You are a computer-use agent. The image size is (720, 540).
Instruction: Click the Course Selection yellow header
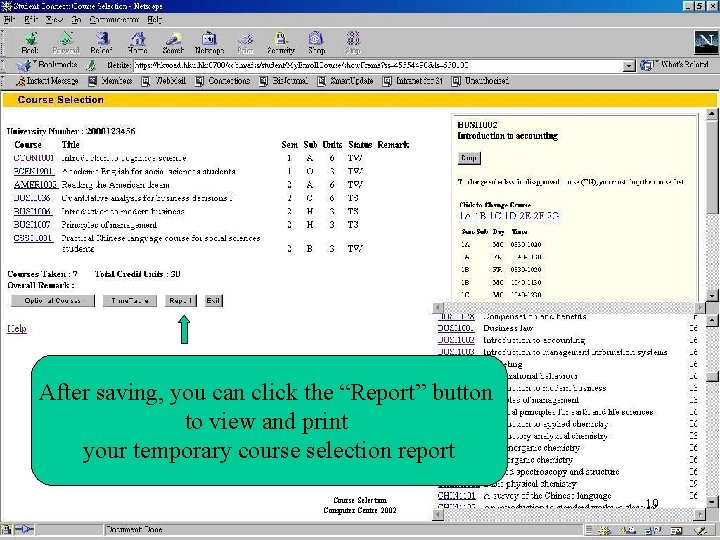coord(360,100)
